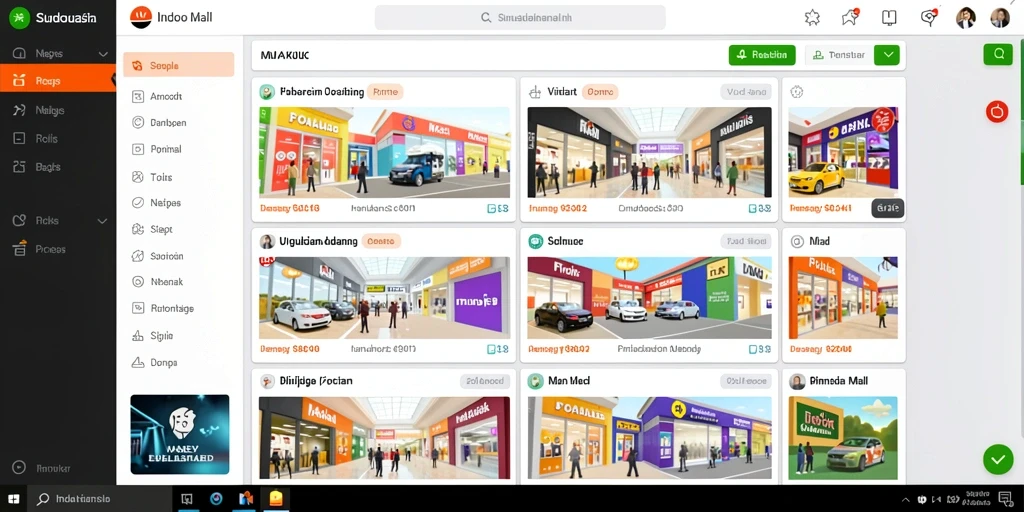Click the user avatar next to Ulguldam card title
This screenshot has height=512, width=1024.
(x=267, y=242)
